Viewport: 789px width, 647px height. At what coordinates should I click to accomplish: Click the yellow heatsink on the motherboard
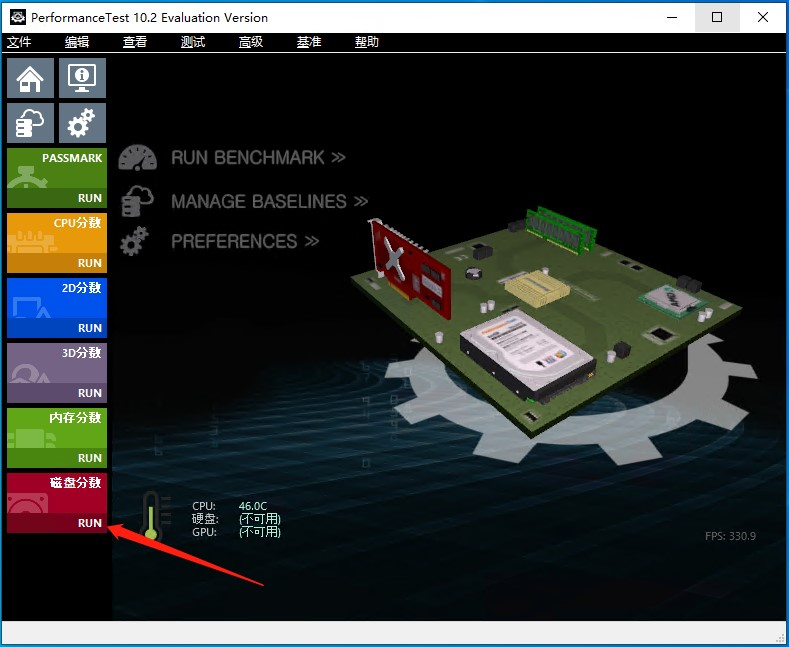tap(537, 287)
